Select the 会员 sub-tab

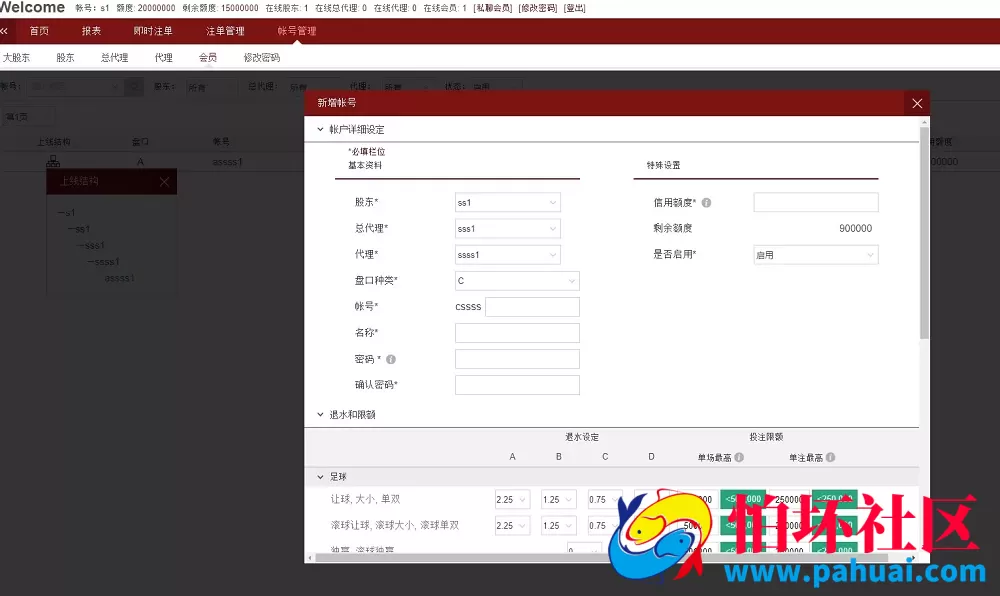click(x=207, y=57)
